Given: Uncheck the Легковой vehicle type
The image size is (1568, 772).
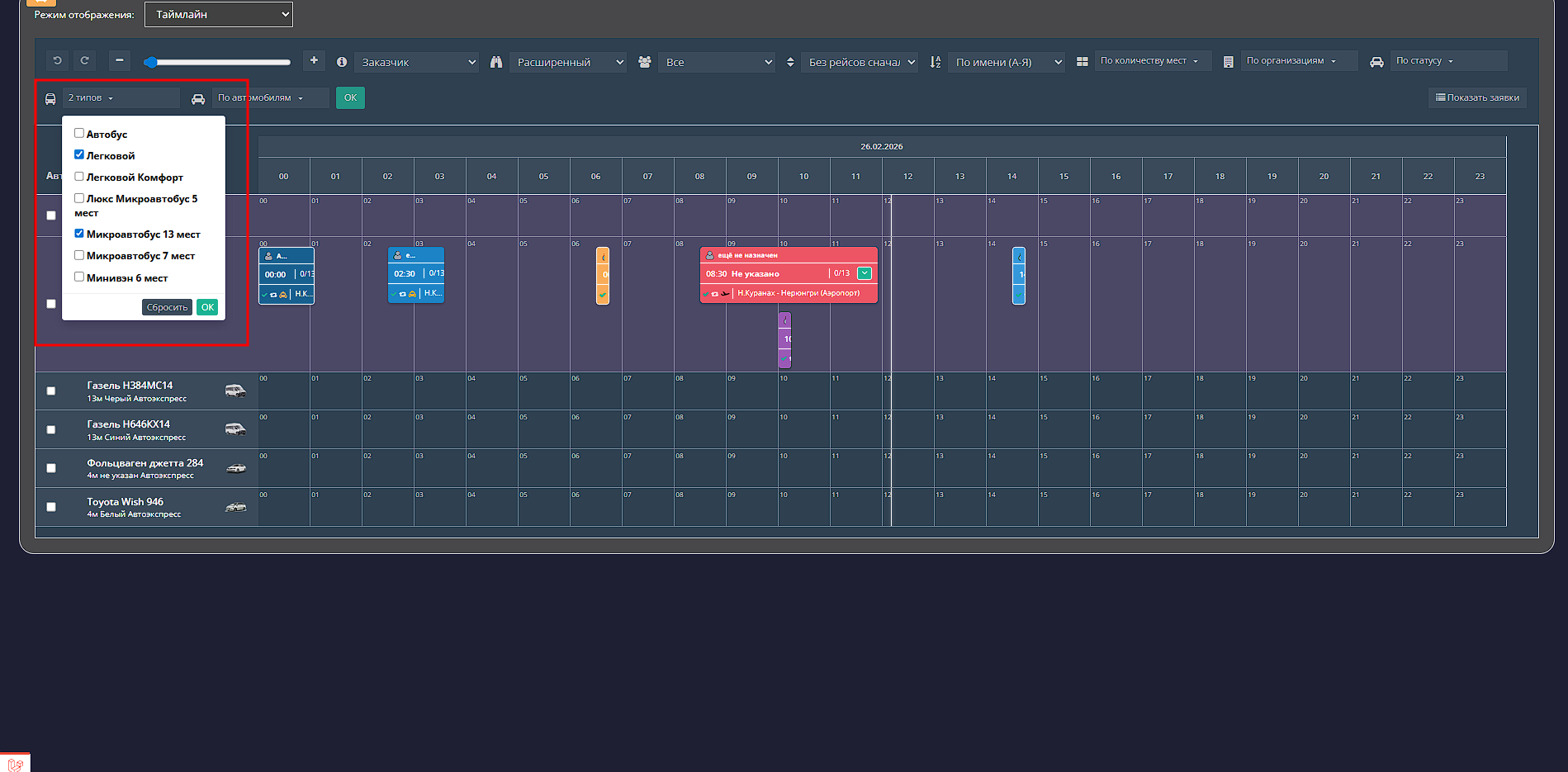Looking at the screenshot, I should coord(79,154).
